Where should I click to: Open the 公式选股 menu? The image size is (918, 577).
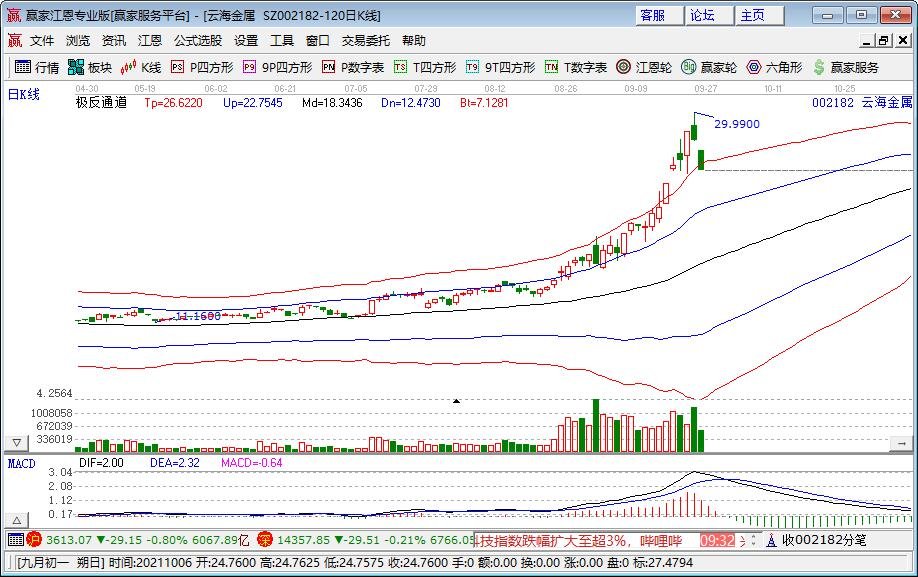tap(198, 40)
